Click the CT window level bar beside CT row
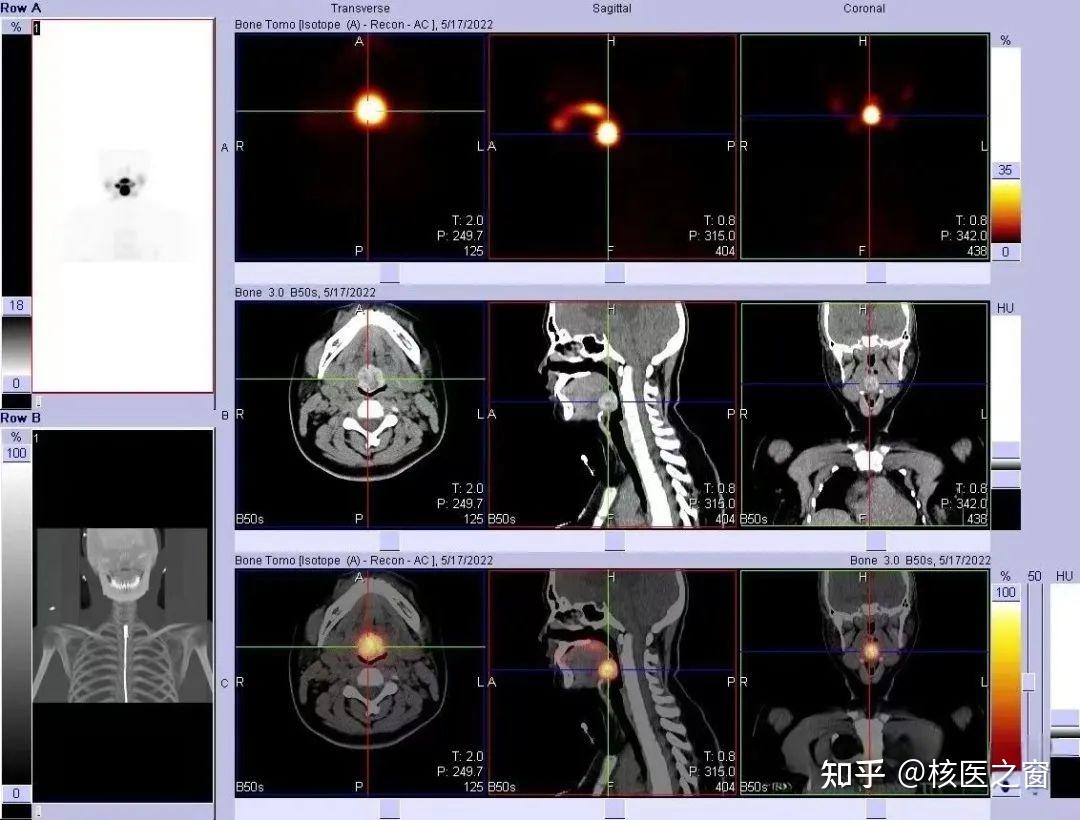The width and height of the screenshot is (1080, 820). click(x=1006, y=422)
